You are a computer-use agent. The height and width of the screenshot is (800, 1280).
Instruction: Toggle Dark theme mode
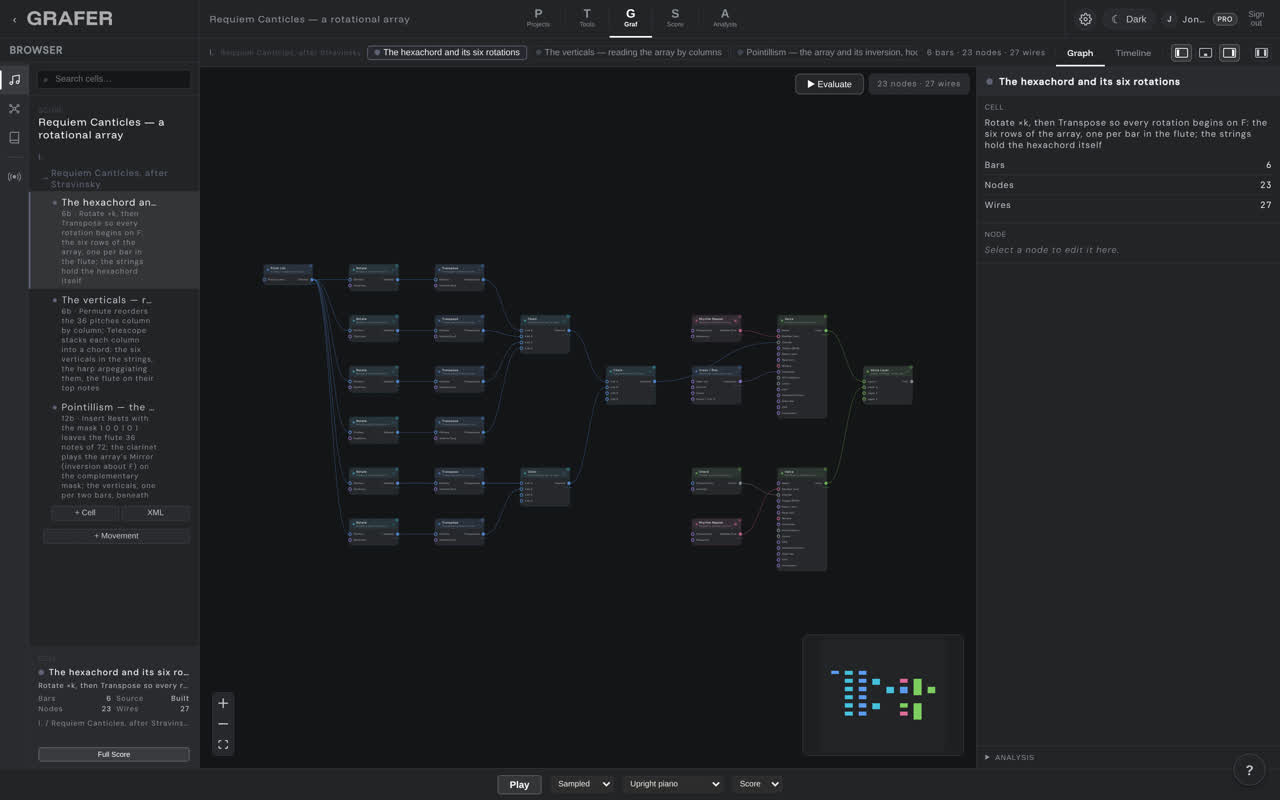point(1129,19)
